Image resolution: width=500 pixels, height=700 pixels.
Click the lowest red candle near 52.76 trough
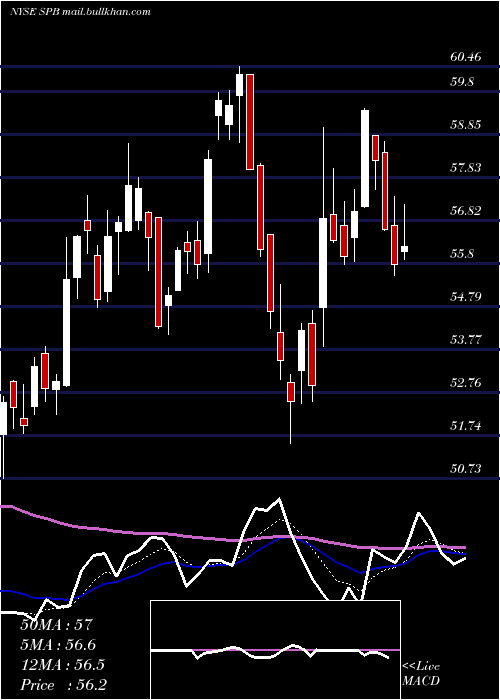tap(291, 392)
